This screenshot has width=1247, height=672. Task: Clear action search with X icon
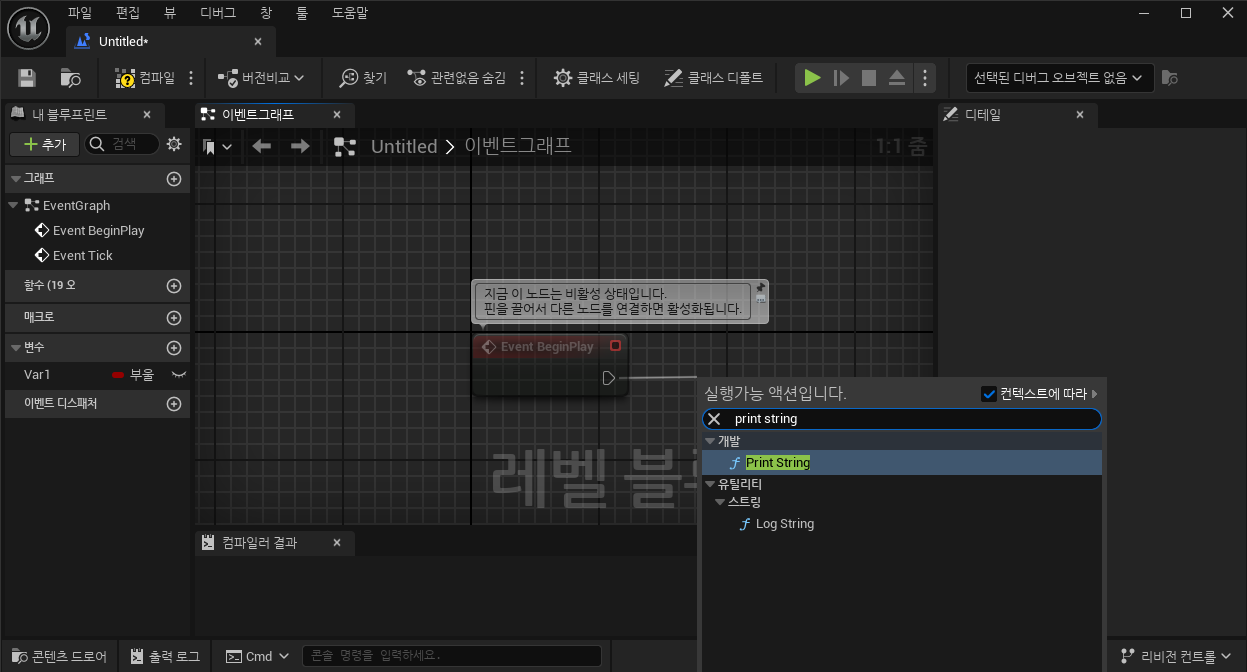[714, 419]
